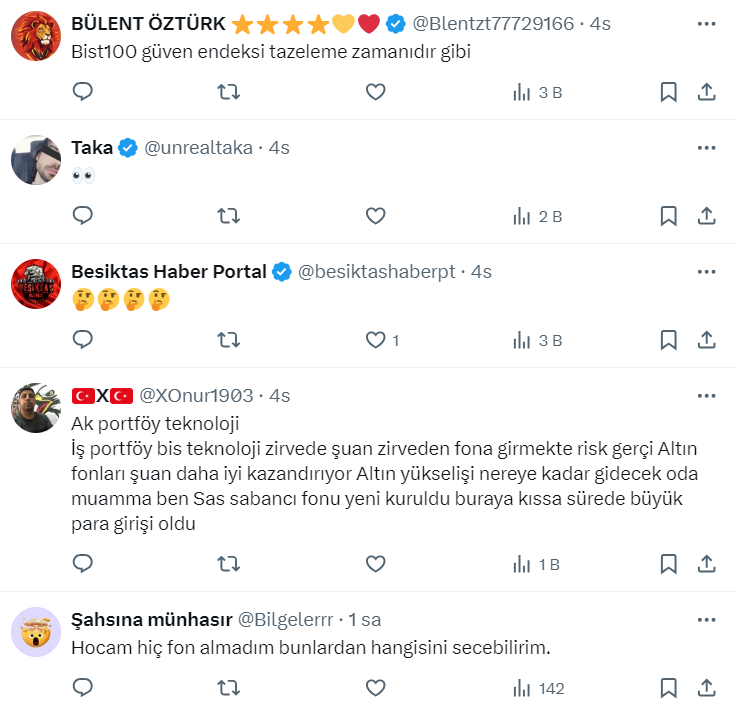Like Besiktas Haber Portal's thinking emoji tweet

pyautogui.click(x=375, y=340)
